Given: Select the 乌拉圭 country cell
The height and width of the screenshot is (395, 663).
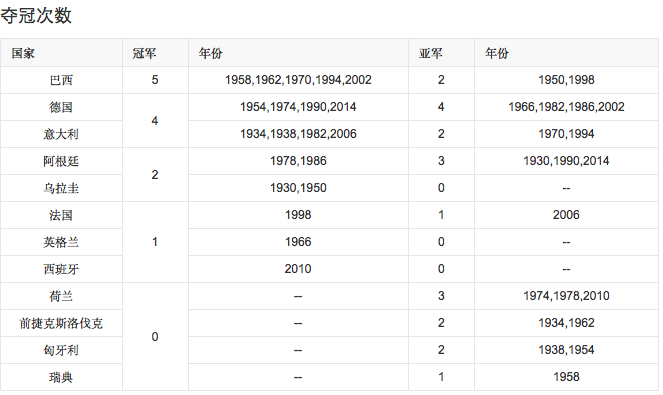Looking at the screenshot, I should [61, 188].
